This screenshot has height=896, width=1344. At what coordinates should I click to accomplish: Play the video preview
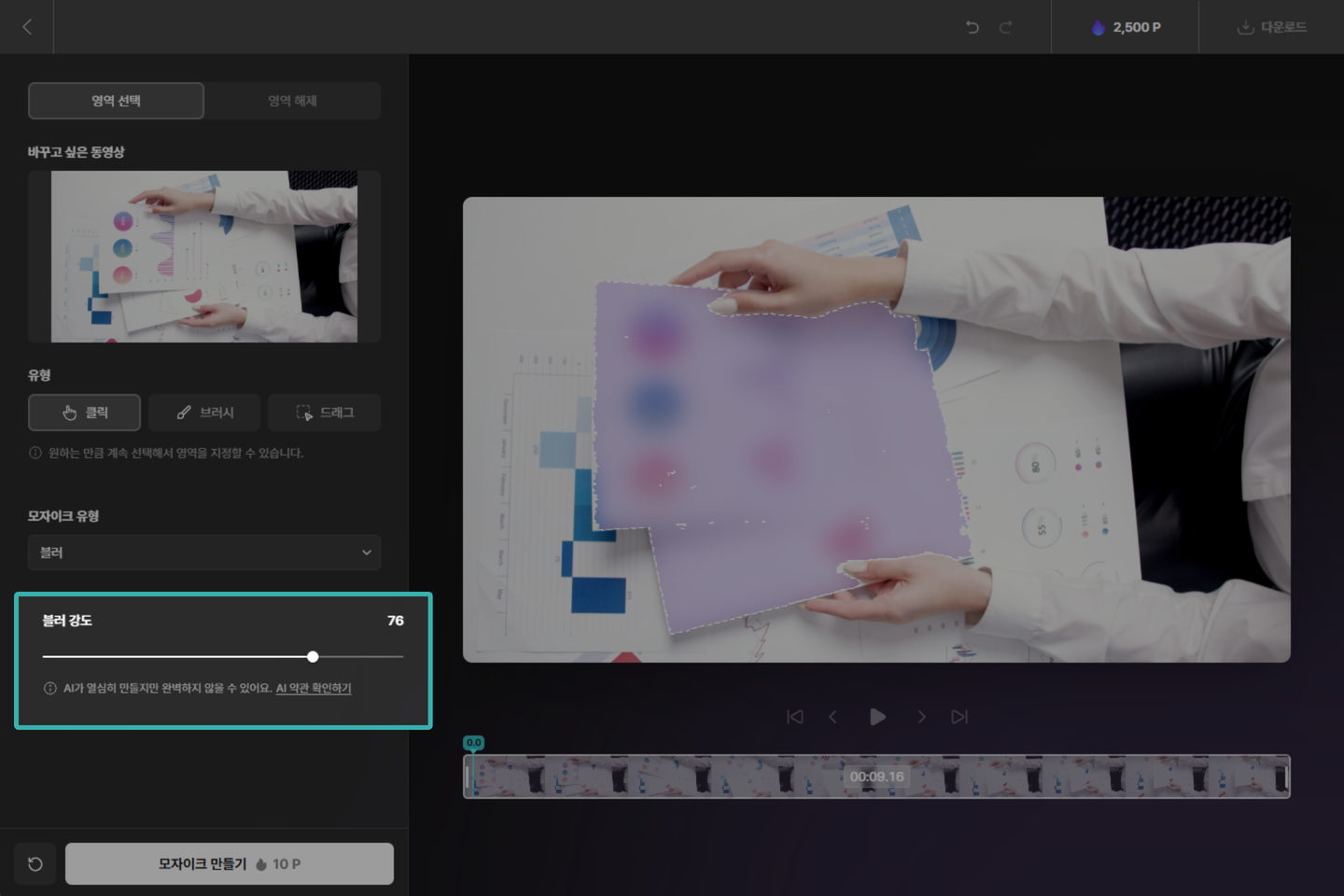(x=877, y=717)
